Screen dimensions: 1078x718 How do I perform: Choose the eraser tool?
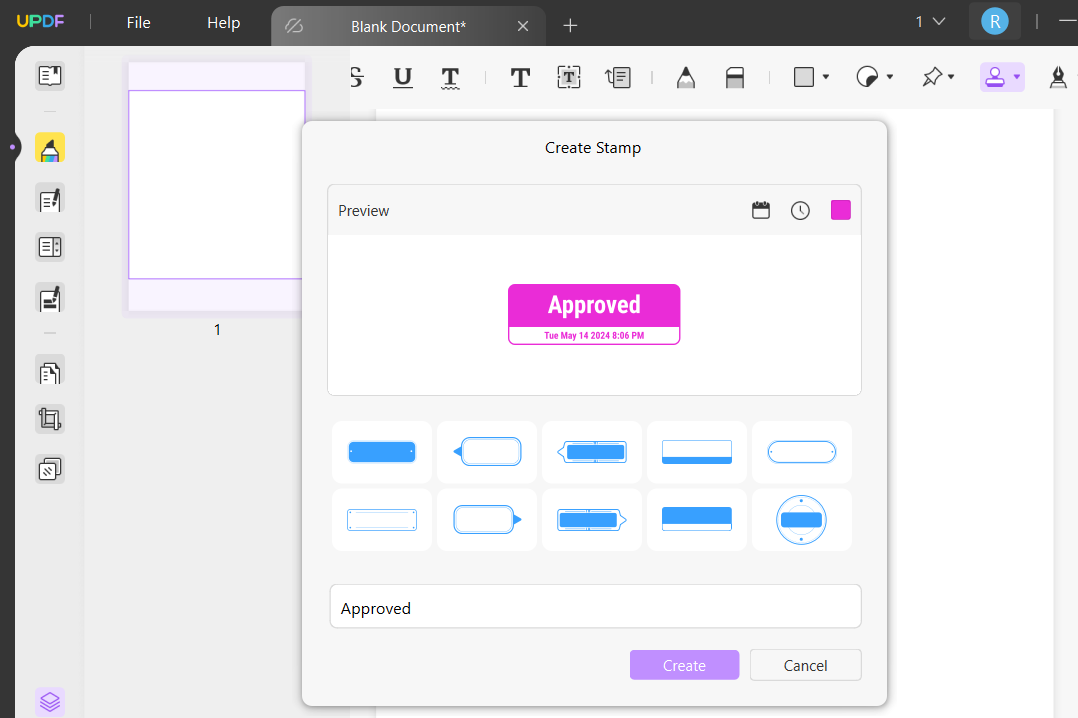tap(735, 76)
